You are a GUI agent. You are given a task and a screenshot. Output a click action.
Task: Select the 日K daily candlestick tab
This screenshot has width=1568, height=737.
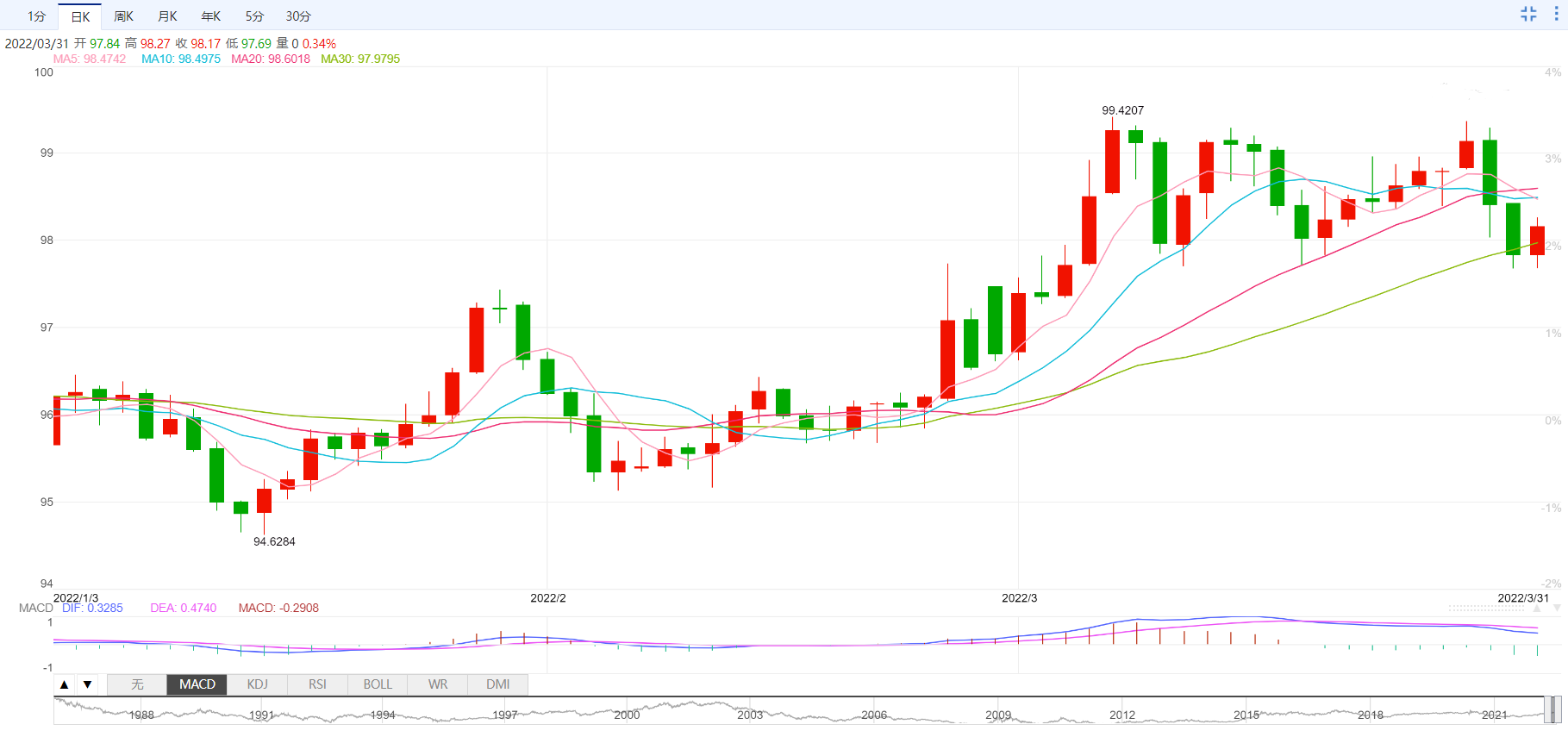pos(80,16)
